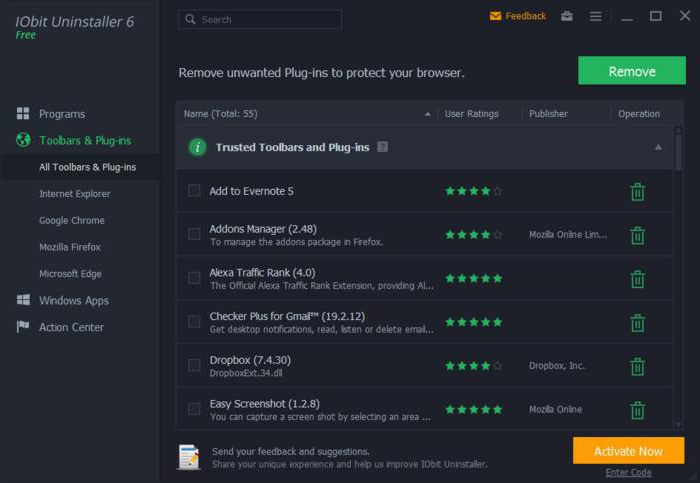
Task: Collapse Trusted Toolbars and Plug-ins section arrow
Action: [x=658, y=147]
